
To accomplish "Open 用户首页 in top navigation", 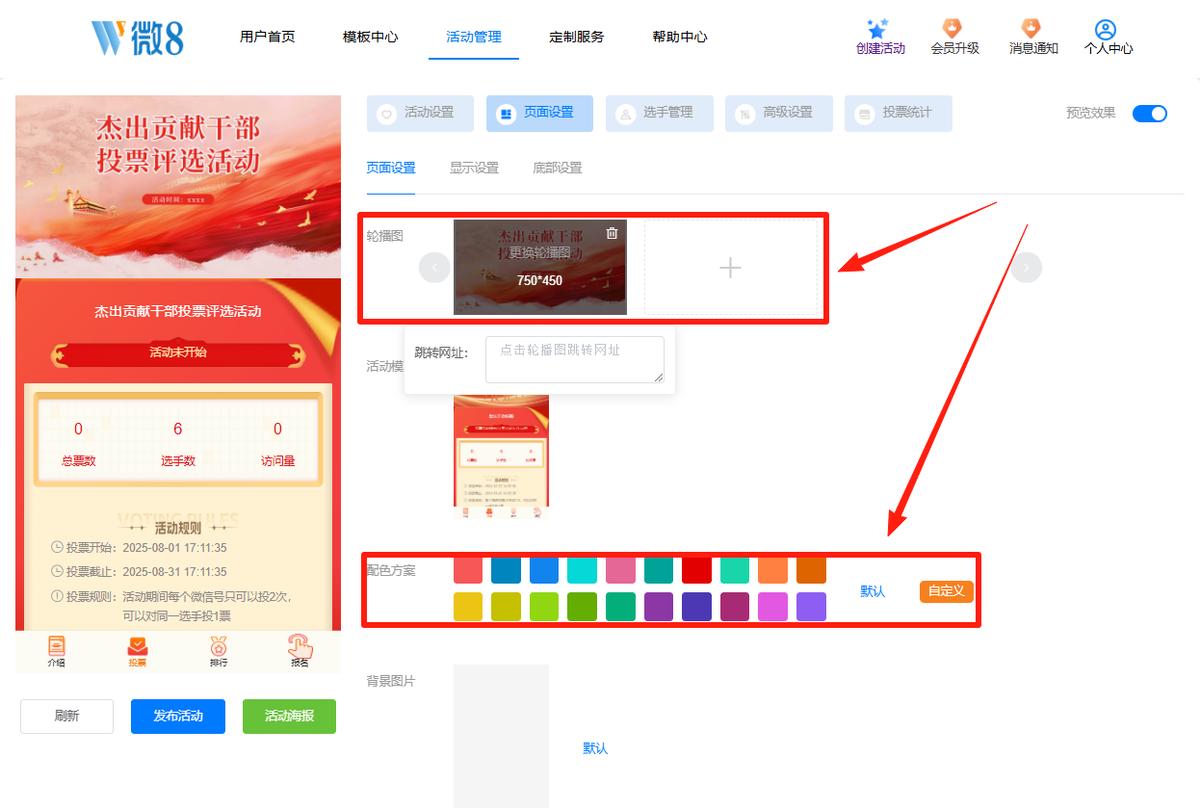I will 267,37.
